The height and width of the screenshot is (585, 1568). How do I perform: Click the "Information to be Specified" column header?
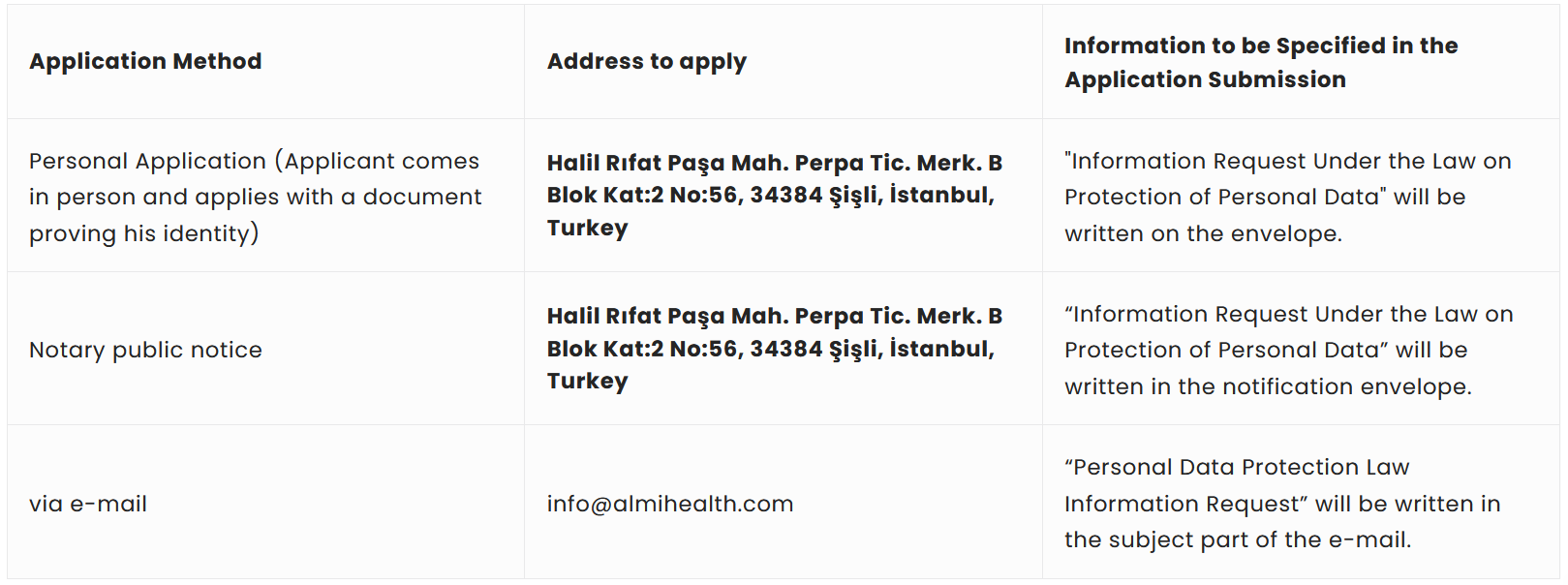point(1260,46)
